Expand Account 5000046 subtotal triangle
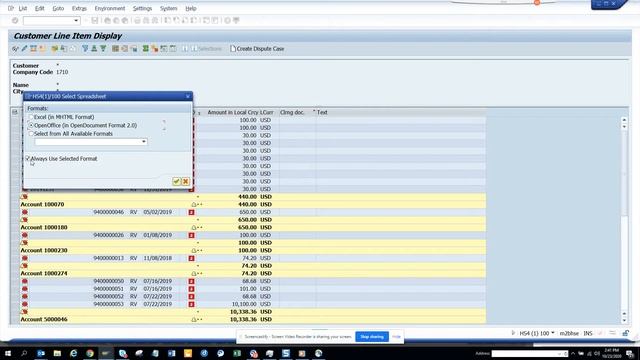Screen dimensions: 640x360 194,320
